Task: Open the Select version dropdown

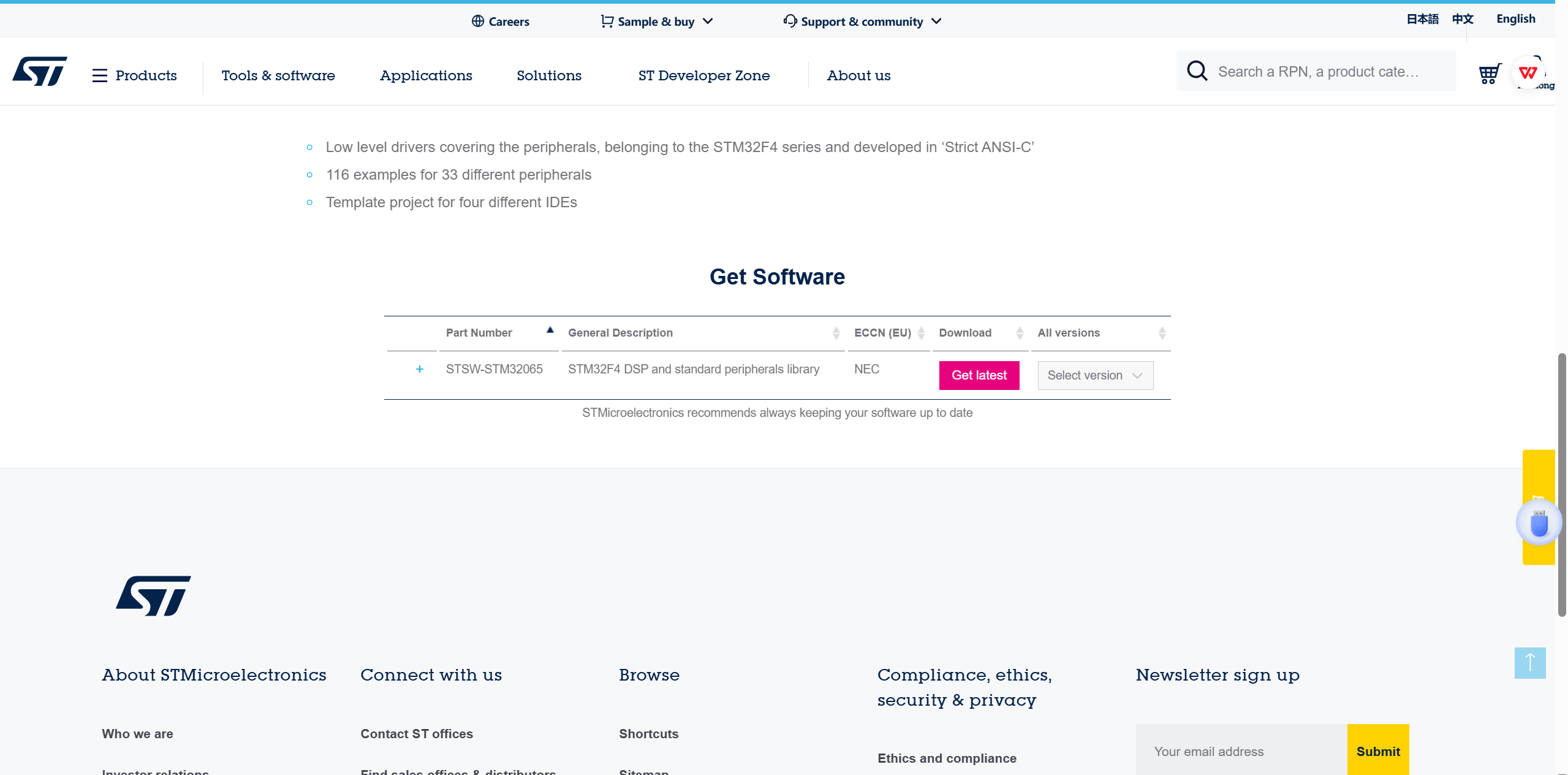Action: [1095, 375]
